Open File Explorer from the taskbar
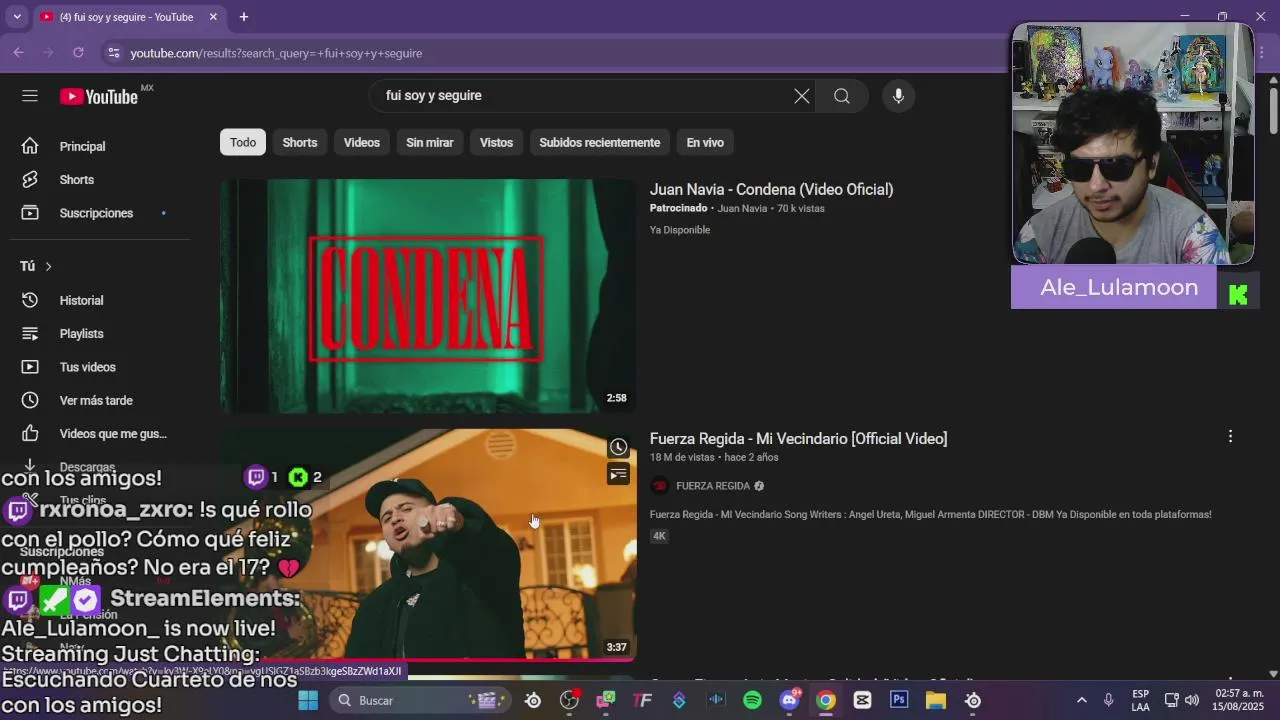This screenshot has width=1280, height=720. pyautogui.click(x=936, y=700)
